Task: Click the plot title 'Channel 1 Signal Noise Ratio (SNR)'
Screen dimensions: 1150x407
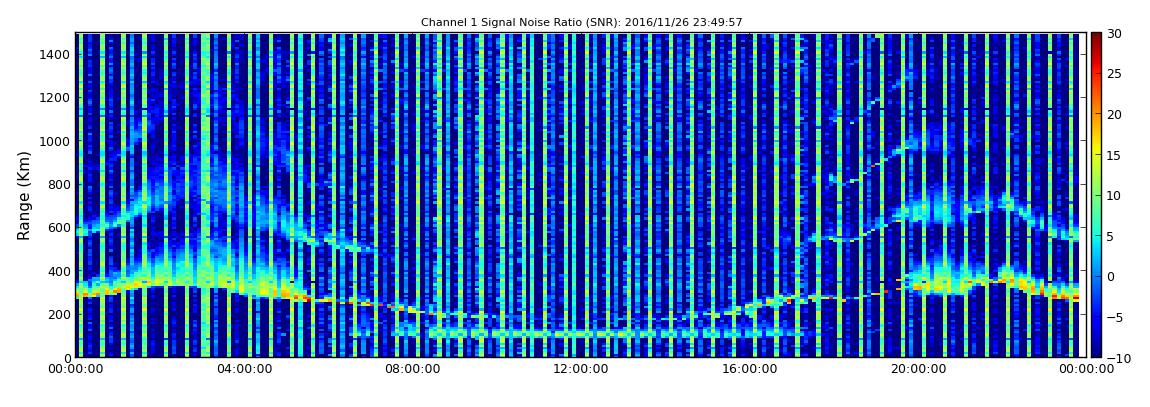Action: [581, 23]
